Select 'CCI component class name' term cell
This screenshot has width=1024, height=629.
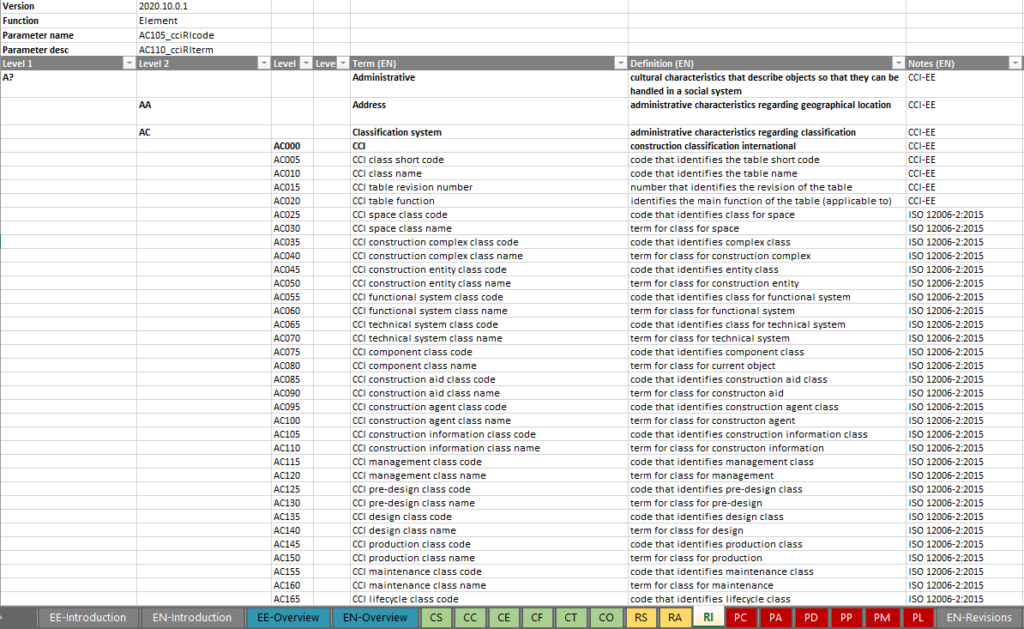489,366
